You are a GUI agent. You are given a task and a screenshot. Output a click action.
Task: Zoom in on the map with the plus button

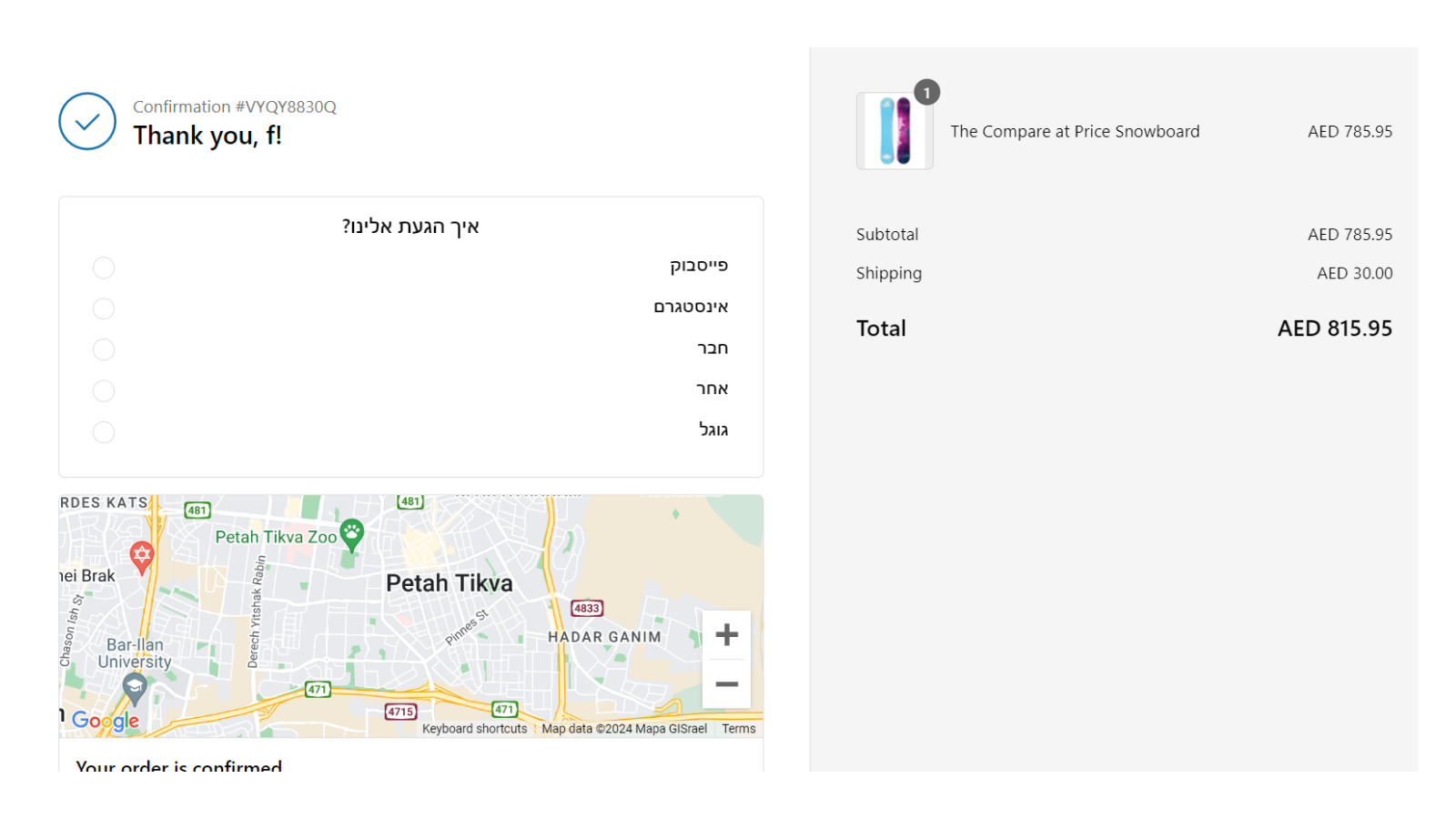[x=727, y=634]
